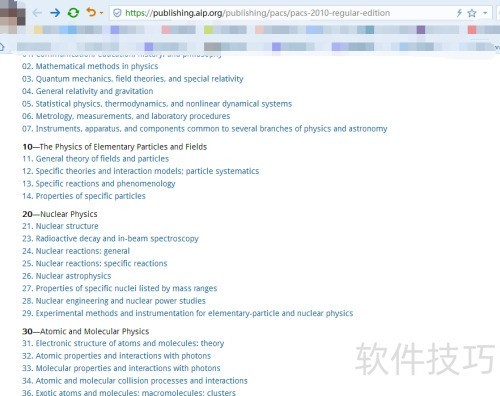Open 21. Nuclear structure
Image resolution: width=500 pixels, height=396 pixels.
click(60, 226)
